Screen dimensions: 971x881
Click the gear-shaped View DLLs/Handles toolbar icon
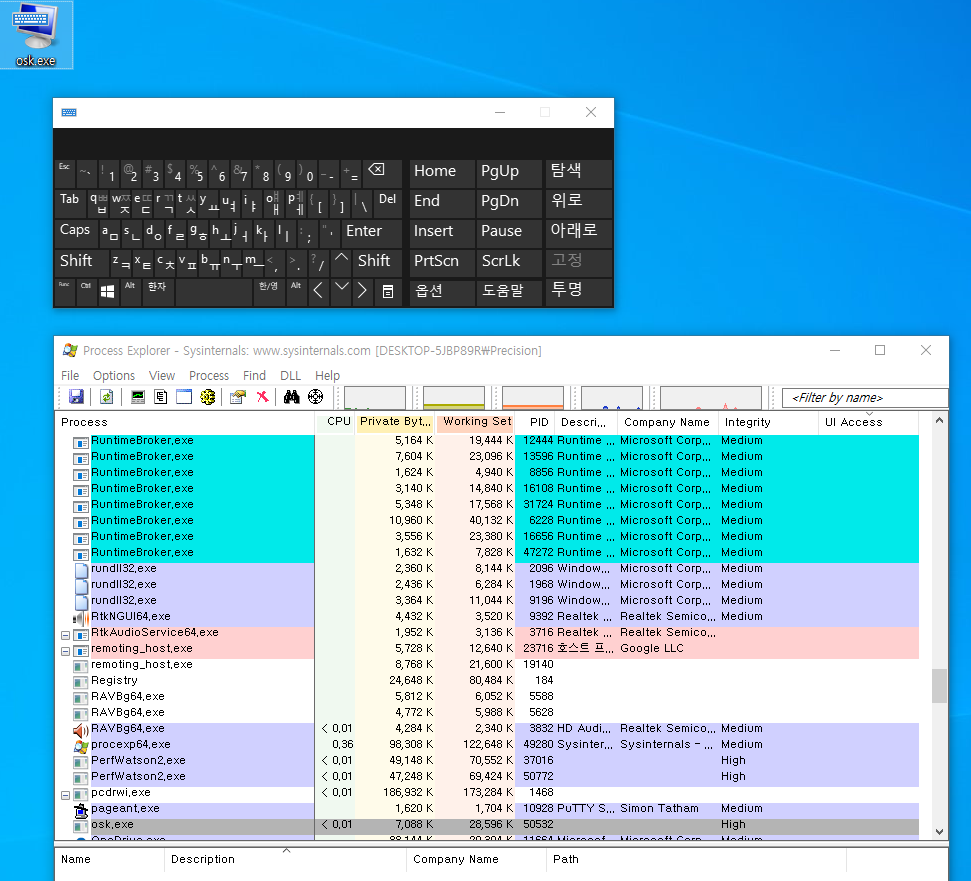[207, 397]
